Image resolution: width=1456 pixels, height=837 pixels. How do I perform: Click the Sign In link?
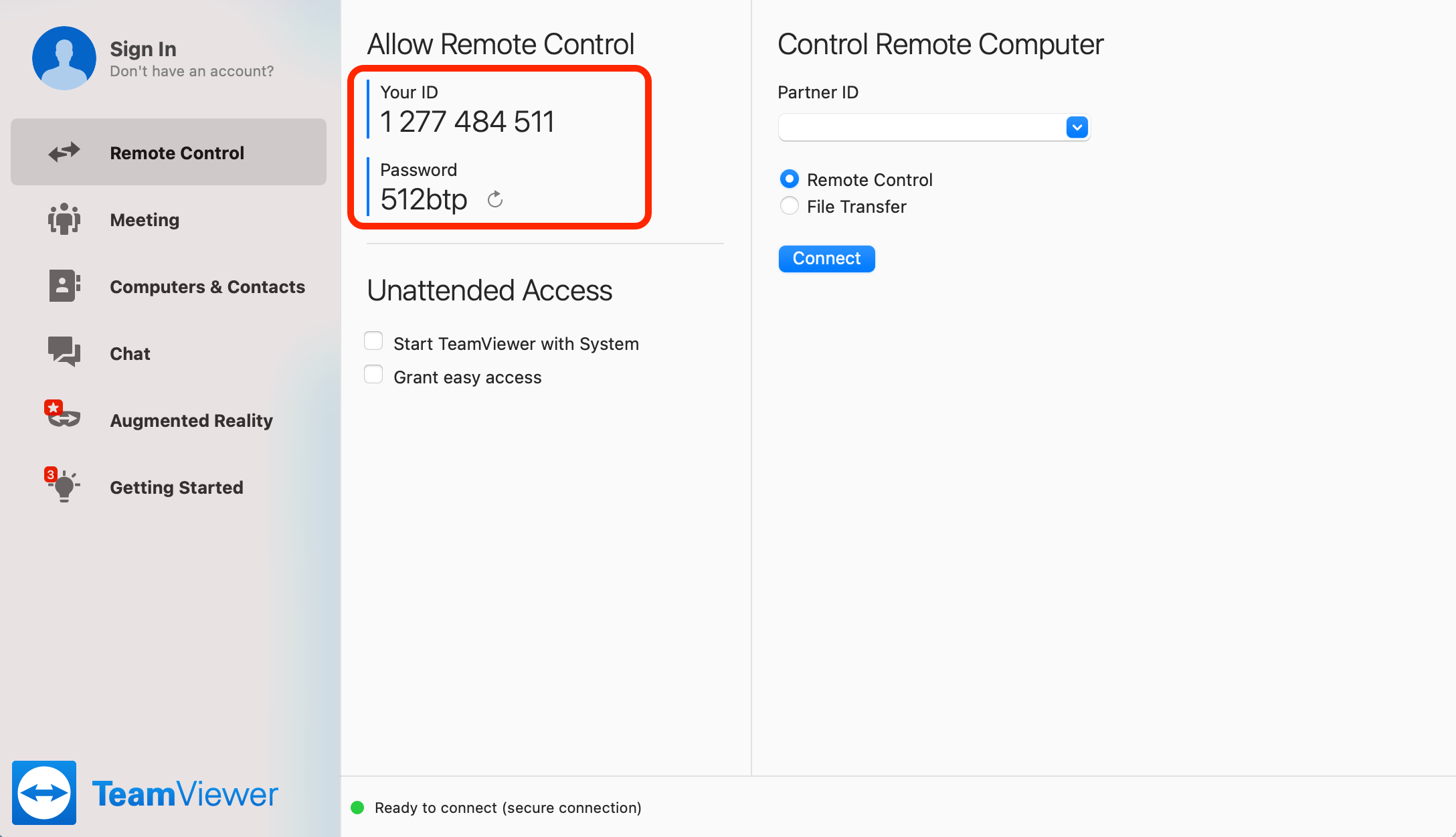point(143,49)
